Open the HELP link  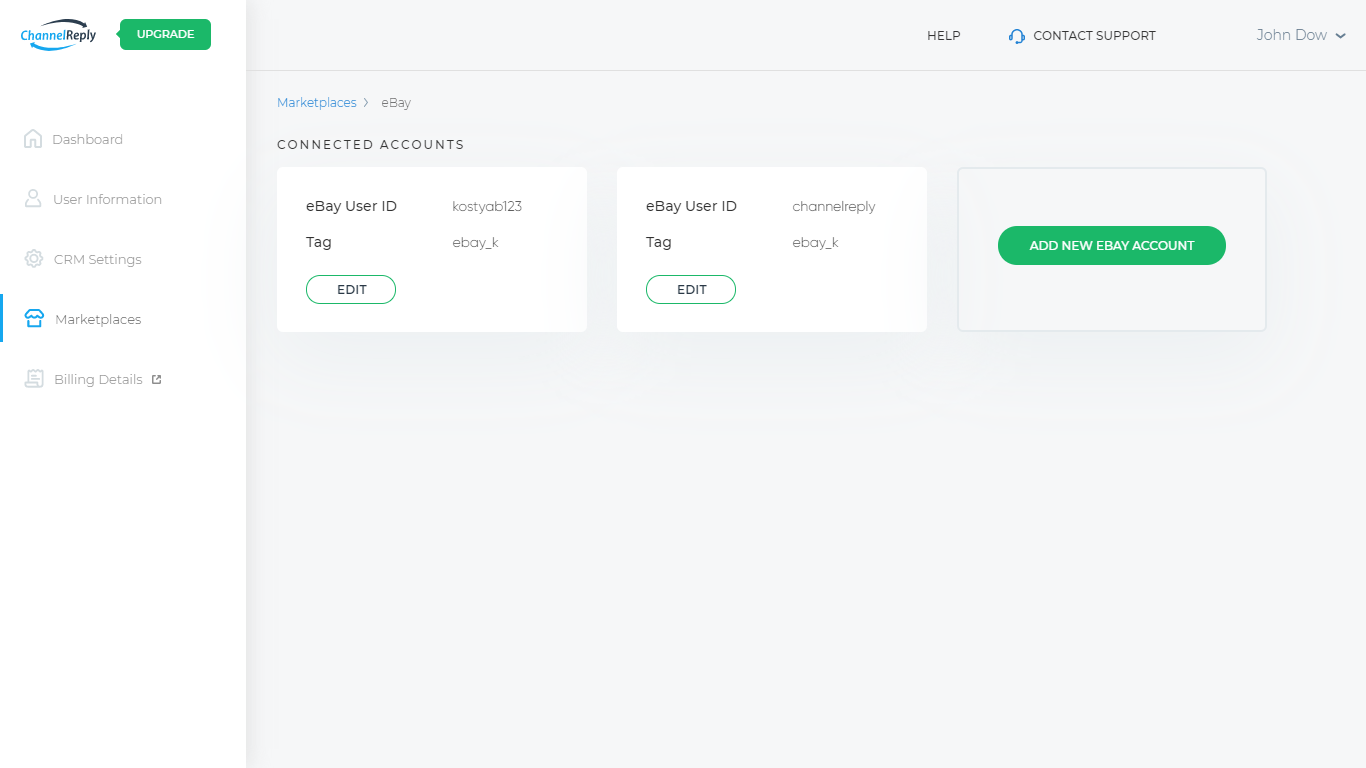pos(944,36)
